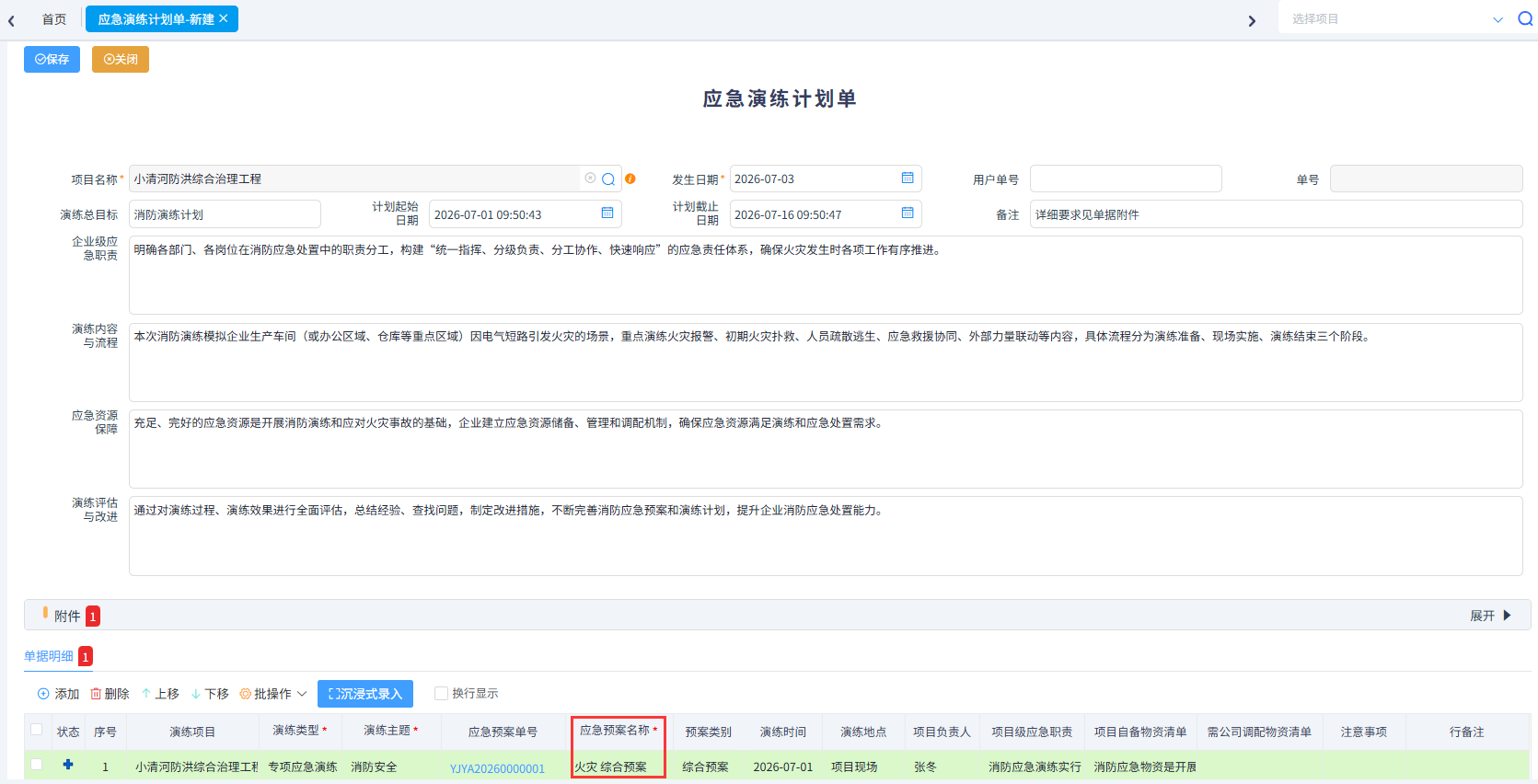Switch to the 首页 tab
The width and height of the screenshot is (1538, 784).
tap(54, 18)
